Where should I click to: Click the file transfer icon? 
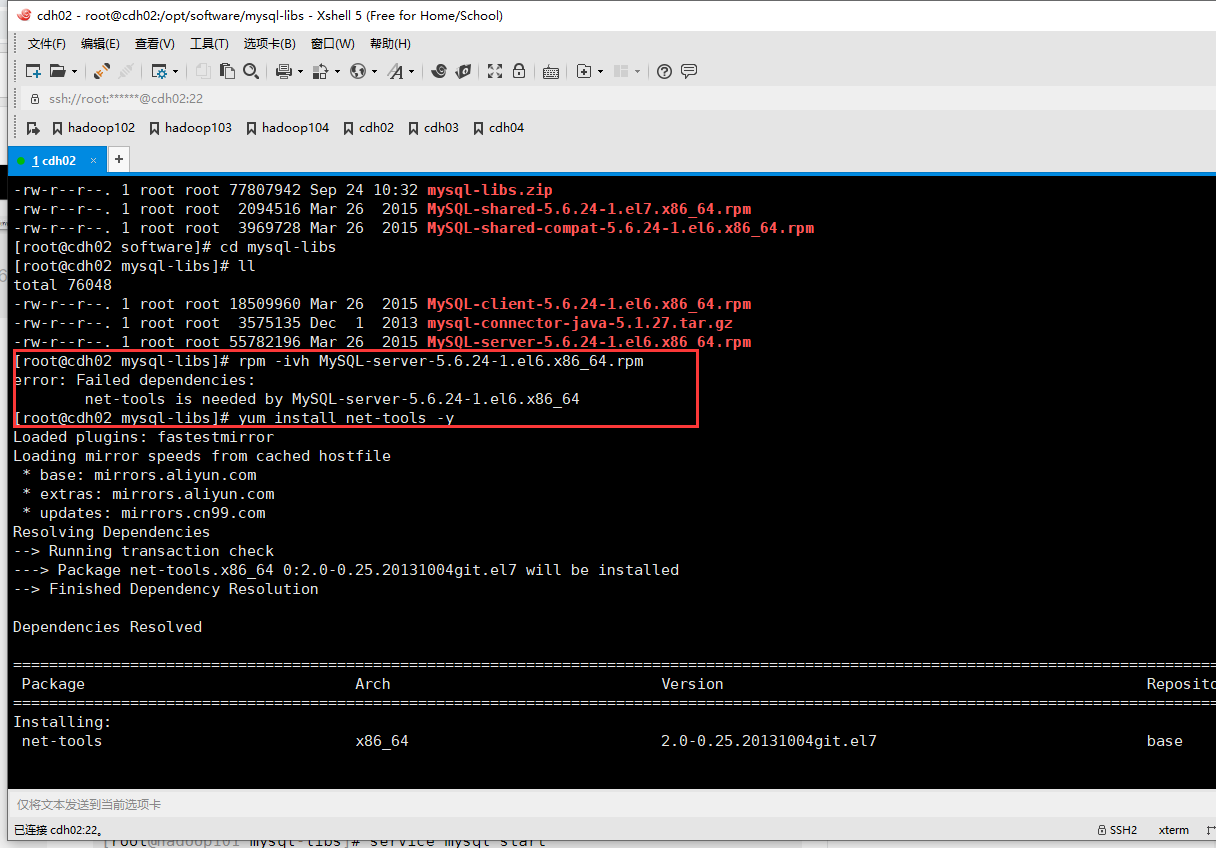point(321,71)
